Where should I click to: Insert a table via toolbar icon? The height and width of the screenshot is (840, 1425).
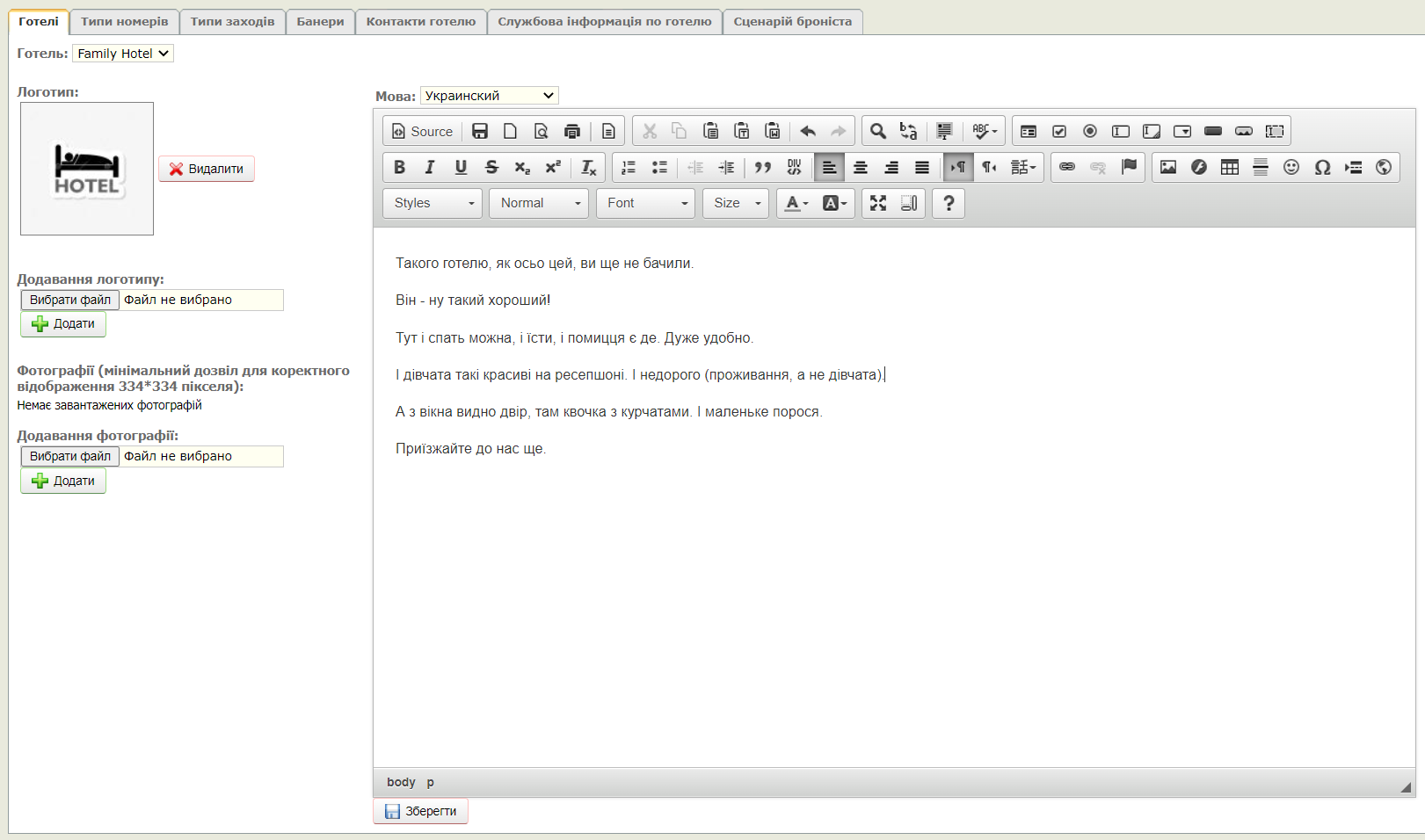click(1229, 167)
